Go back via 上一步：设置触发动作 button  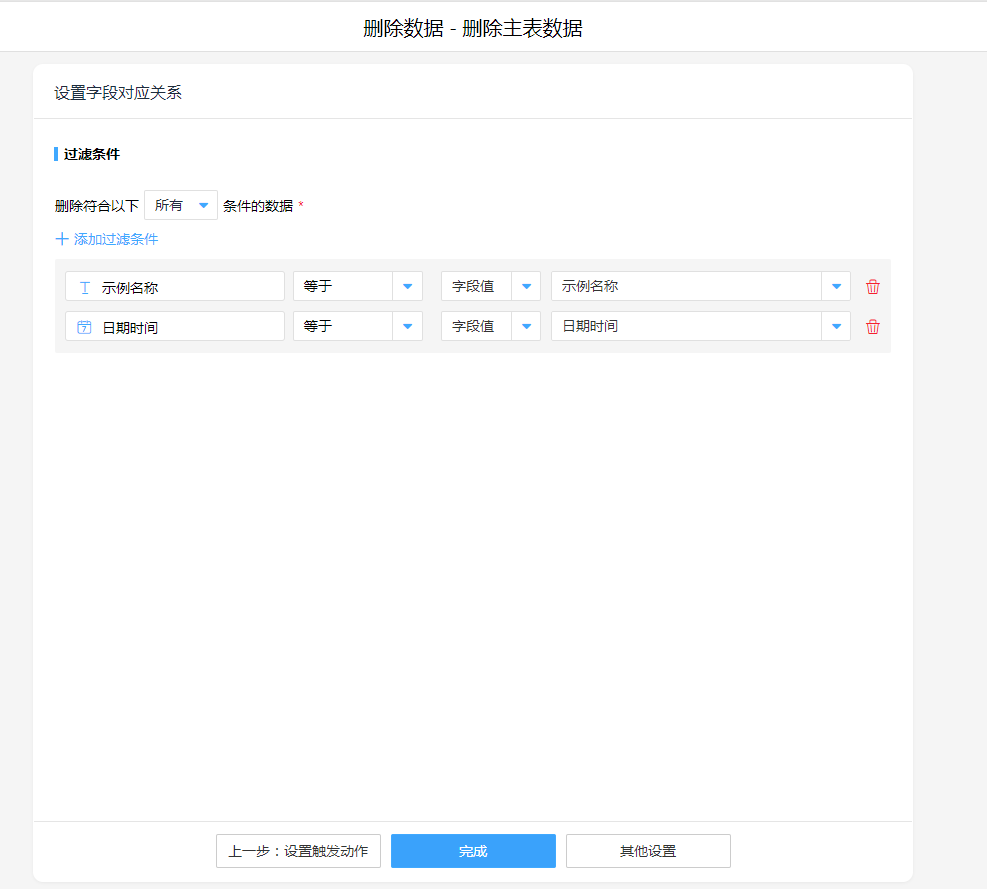point(298,851)
